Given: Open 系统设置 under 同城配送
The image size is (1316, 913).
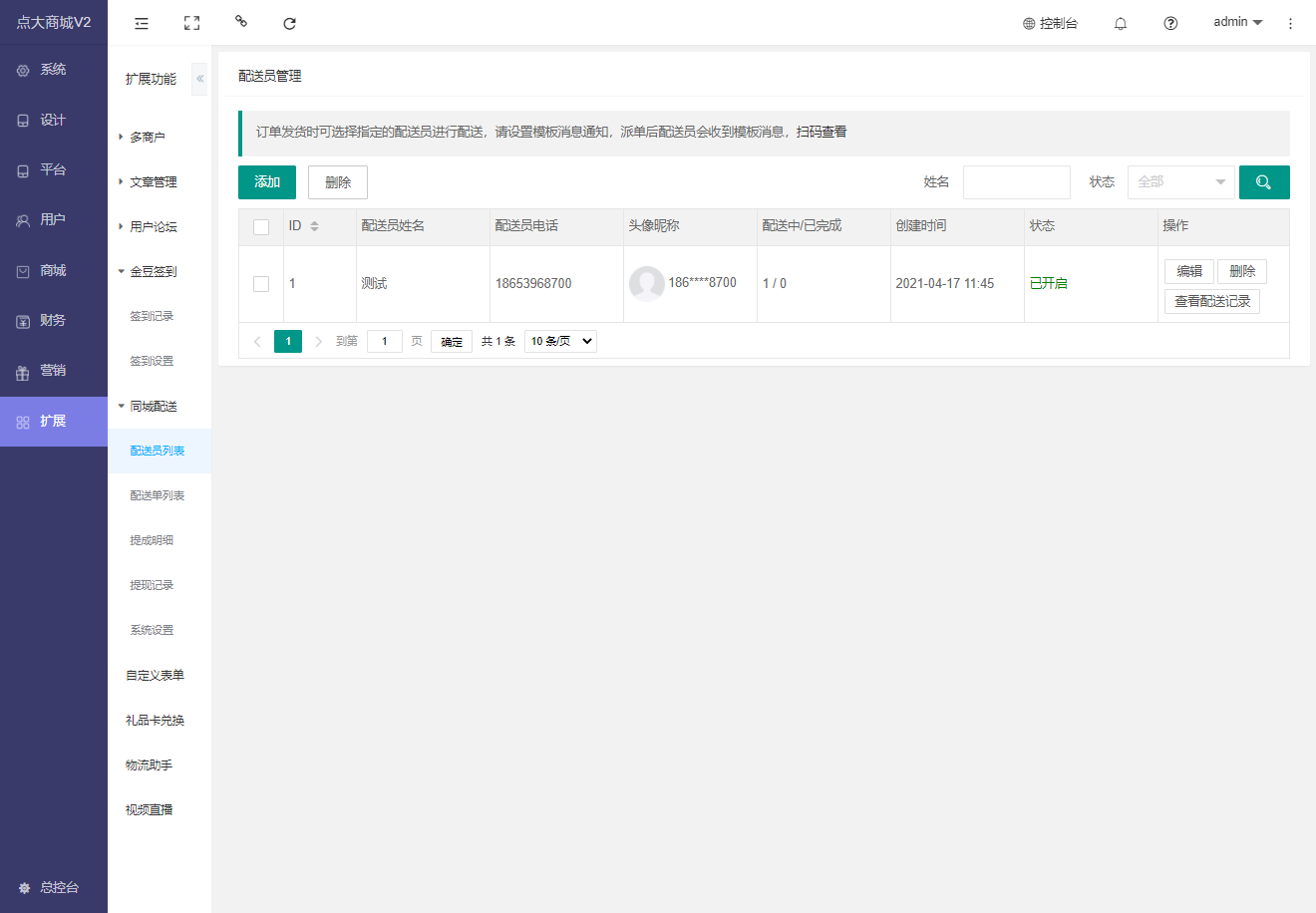Looking at the screenshot, I should (152, 630).
